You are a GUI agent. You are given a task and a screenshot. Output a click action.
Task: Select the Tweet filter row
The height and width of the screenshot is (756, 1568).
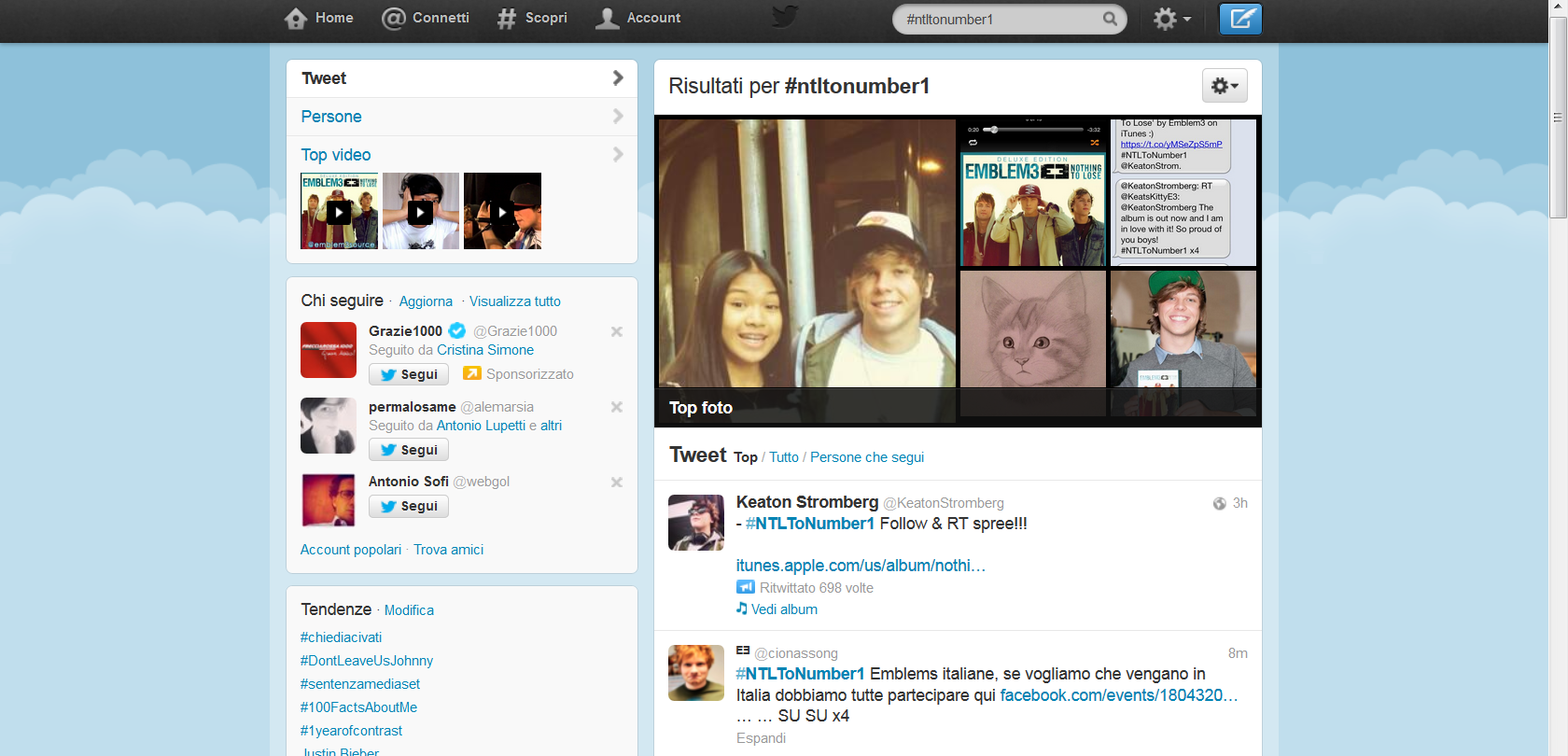pyautogui.click(x=462, y=78)
